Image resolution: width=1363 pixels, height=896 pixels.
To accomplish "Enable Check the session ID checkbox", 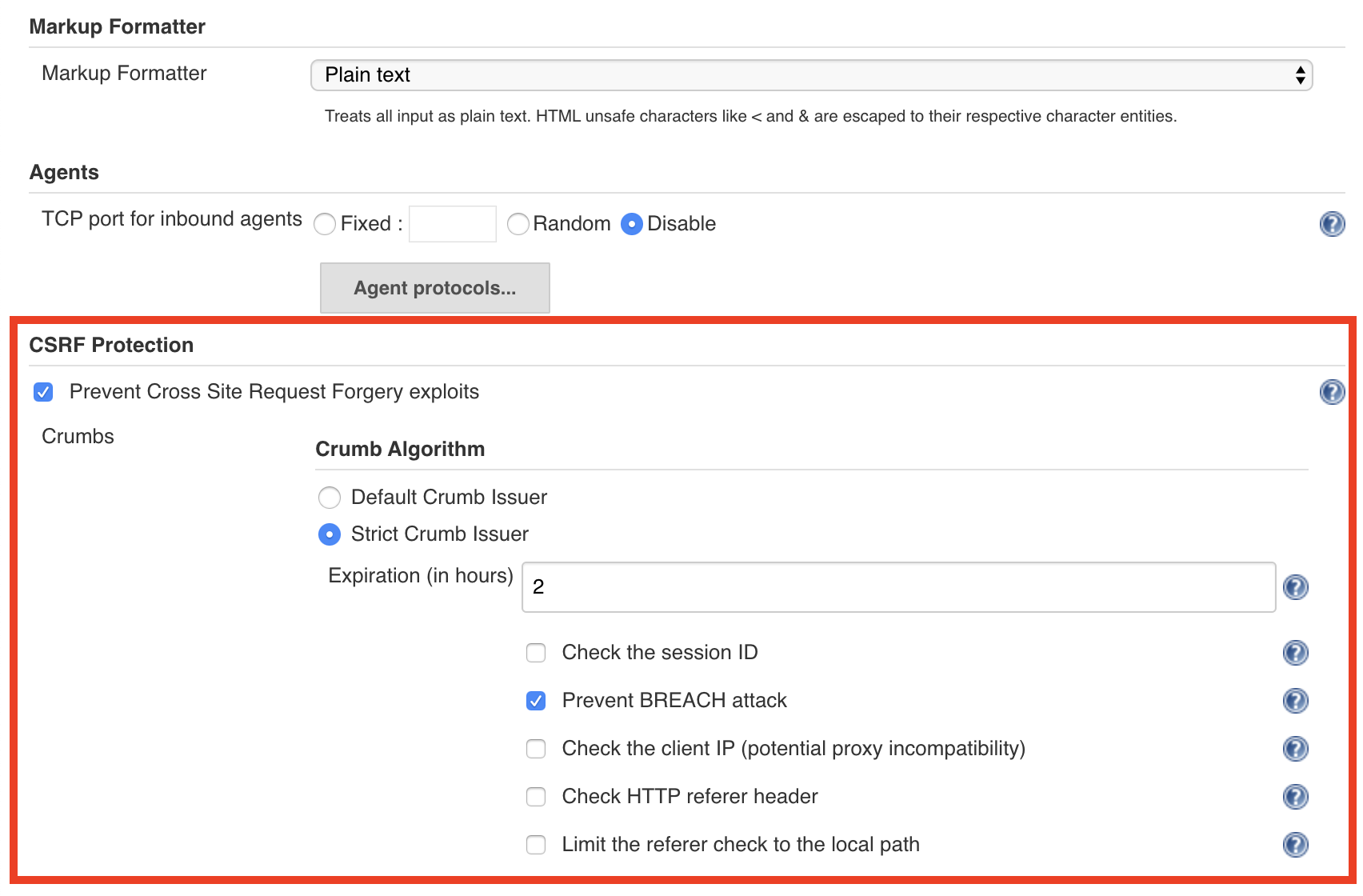I will [x=536, y=653].
